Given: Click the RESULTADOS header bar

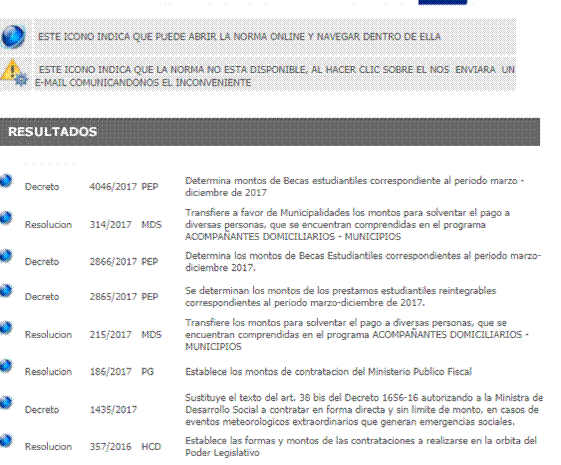Looking at the screenshot, I should pyautogui.click(x=270, y=132).
